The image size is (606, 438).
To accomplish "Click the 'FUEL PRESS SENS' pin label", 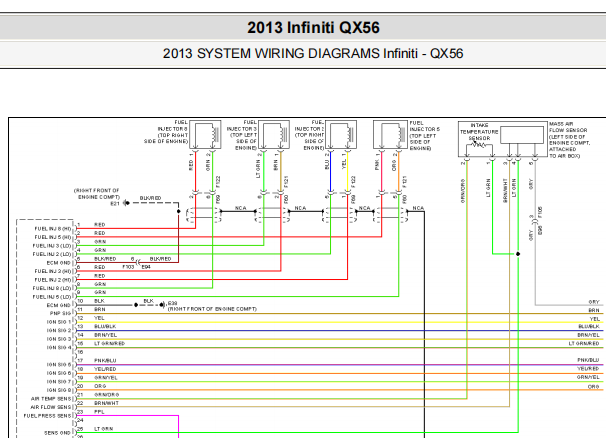I will coord(48,416).
